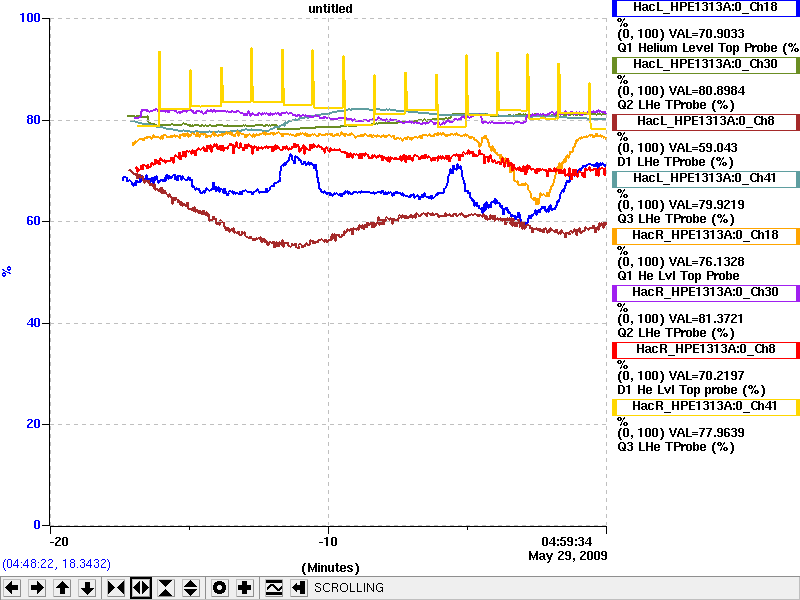
Task: Click the vertical zoom-in hourglass button
Action: 166,588
